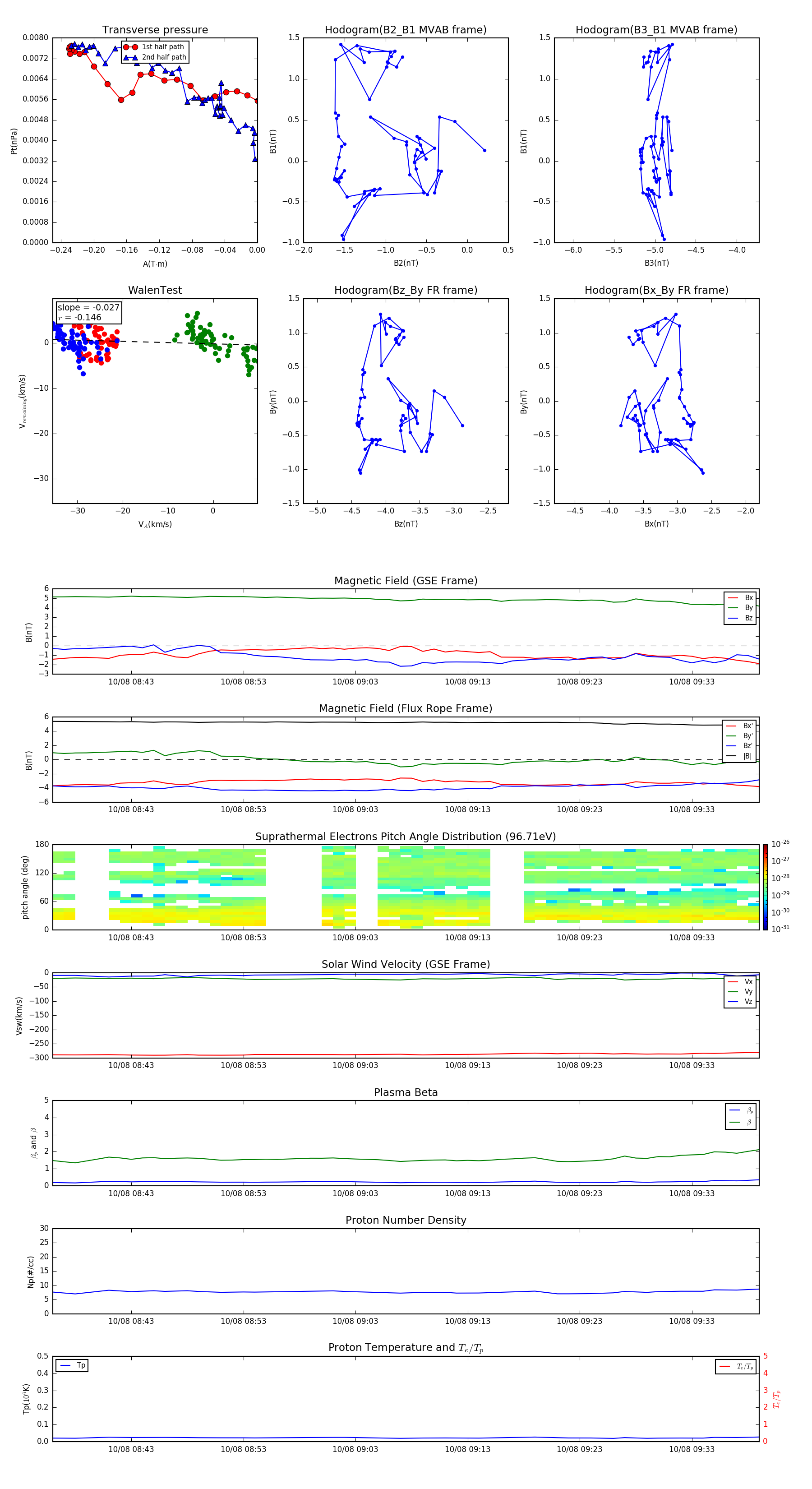Click '10/08 08:43' tick under Flux Rope plot
This screenshot has height=1489, width=812.
(131, 810)
